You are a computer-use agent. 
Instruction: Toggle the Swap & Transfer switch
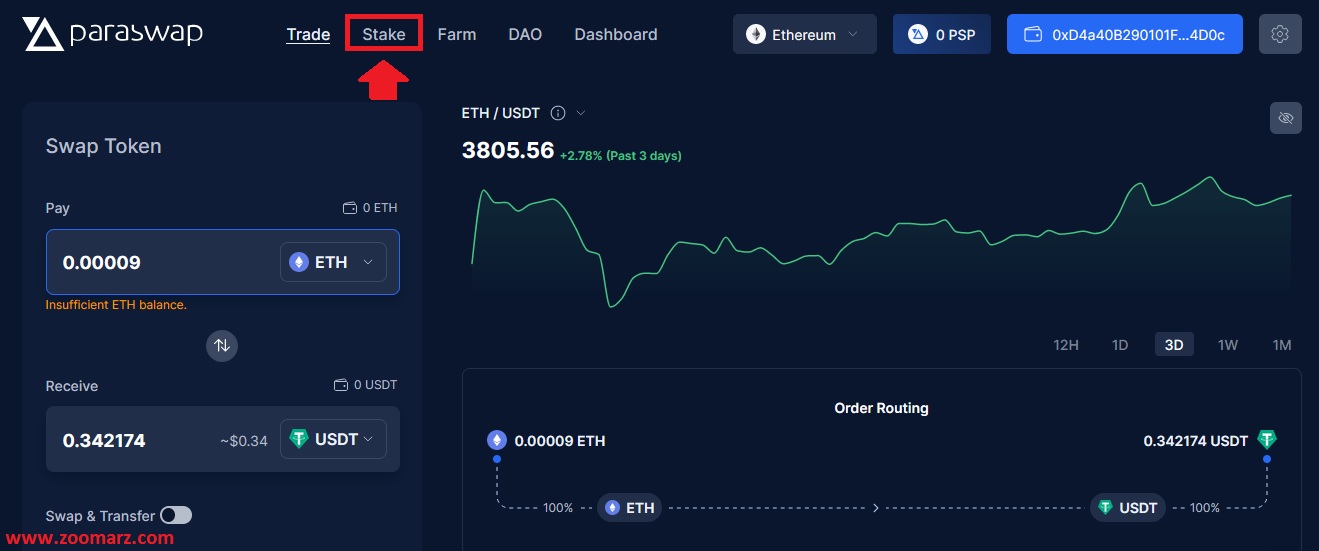pyautogui.click(x=176, y=515)
